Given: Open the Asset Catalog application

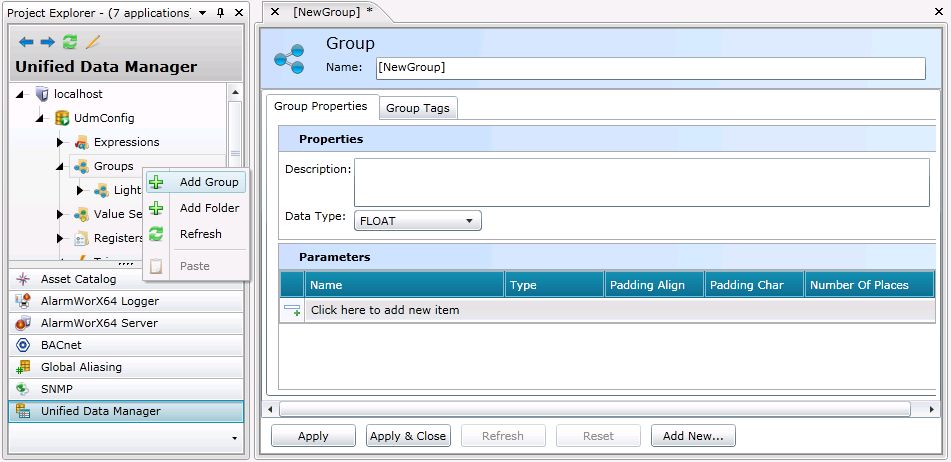Looking at the screenshot, I should click(x=78, y=279).
